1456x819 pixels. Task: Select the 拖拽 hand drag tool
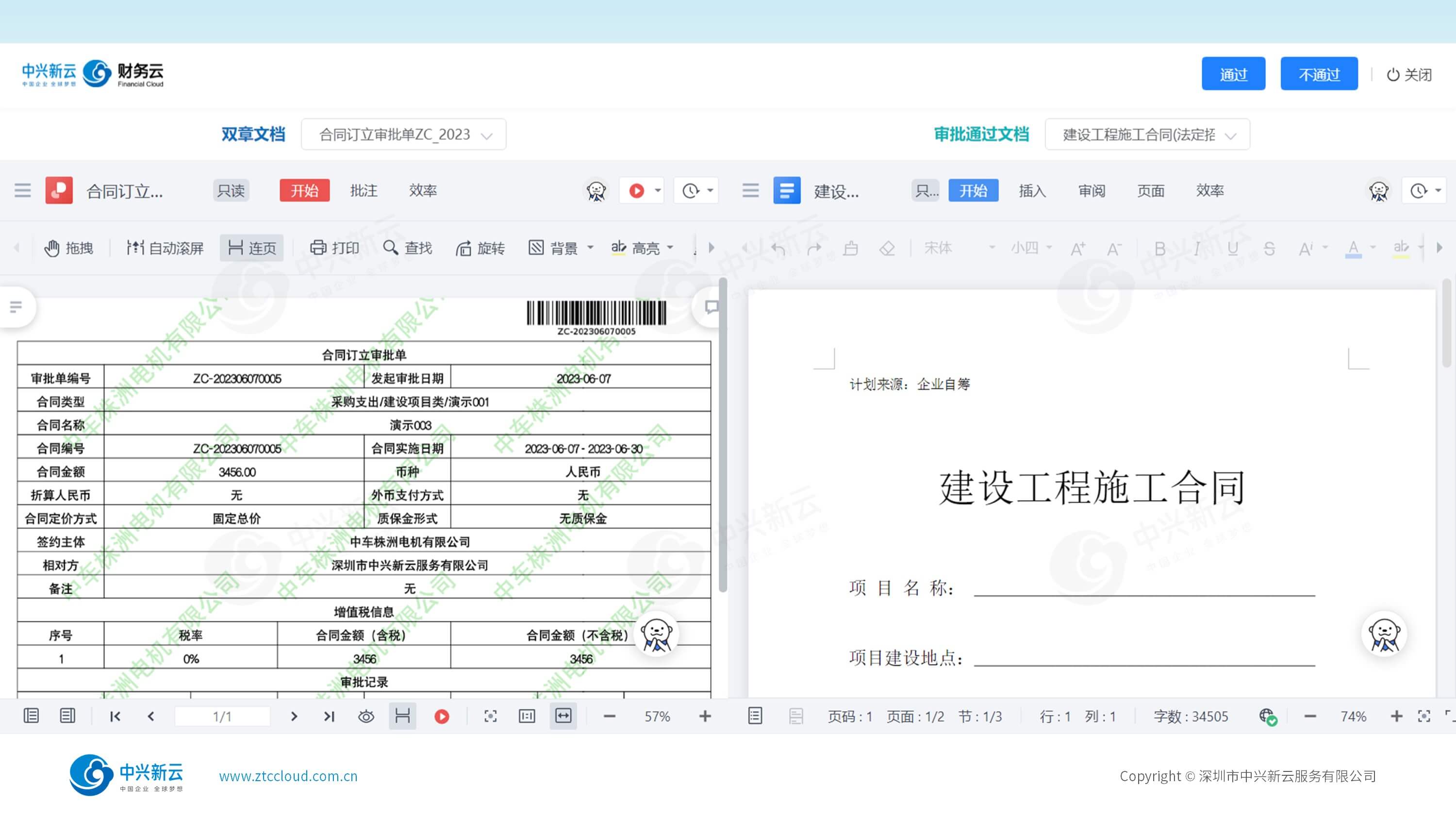click(x=68, y=248)
